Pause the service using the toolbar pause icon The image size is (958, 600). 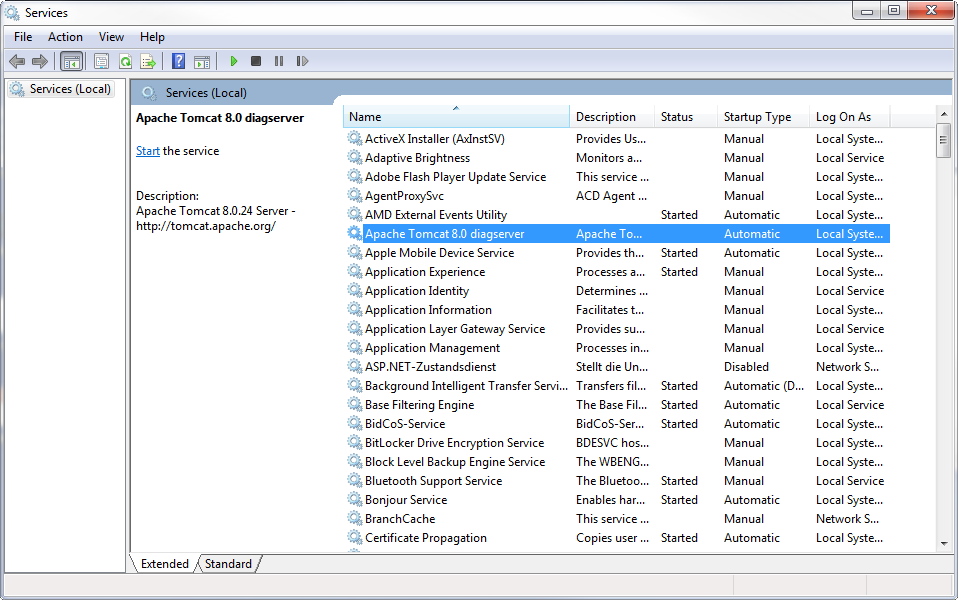(x=279, y=61)
